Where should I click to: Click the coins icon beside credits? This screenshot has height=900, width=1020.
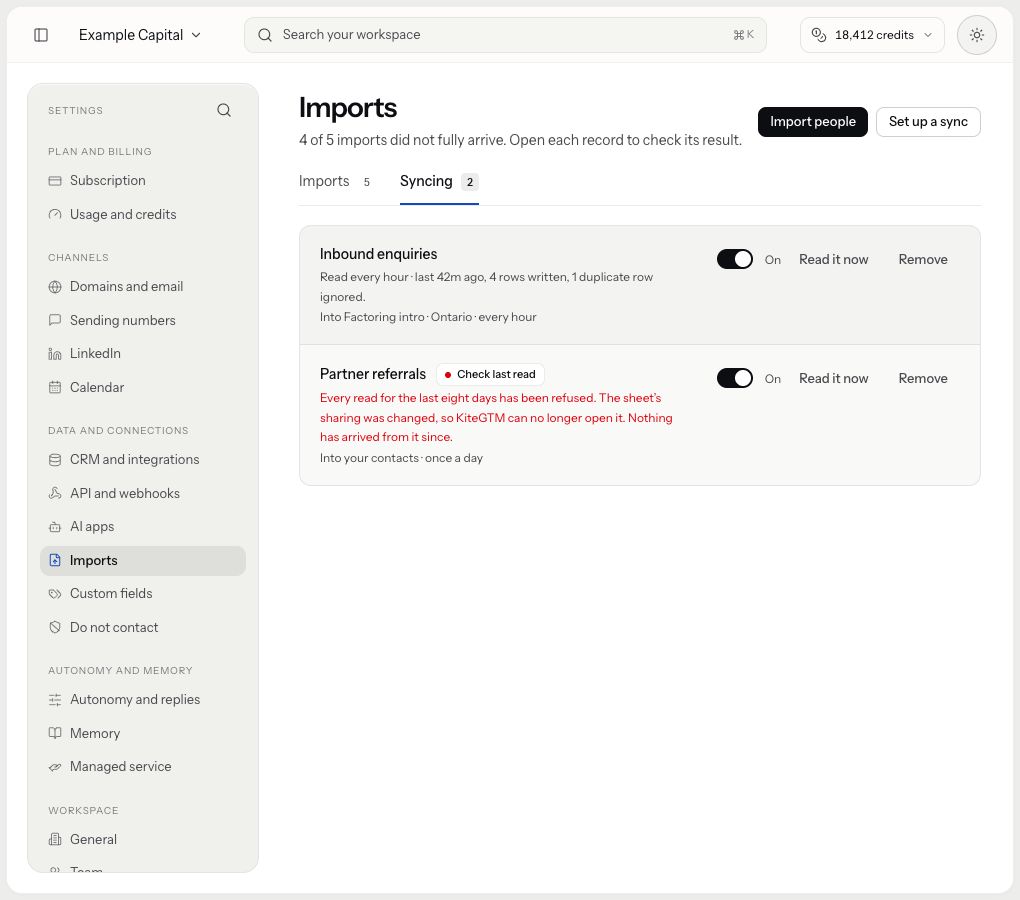pos(819,35)
